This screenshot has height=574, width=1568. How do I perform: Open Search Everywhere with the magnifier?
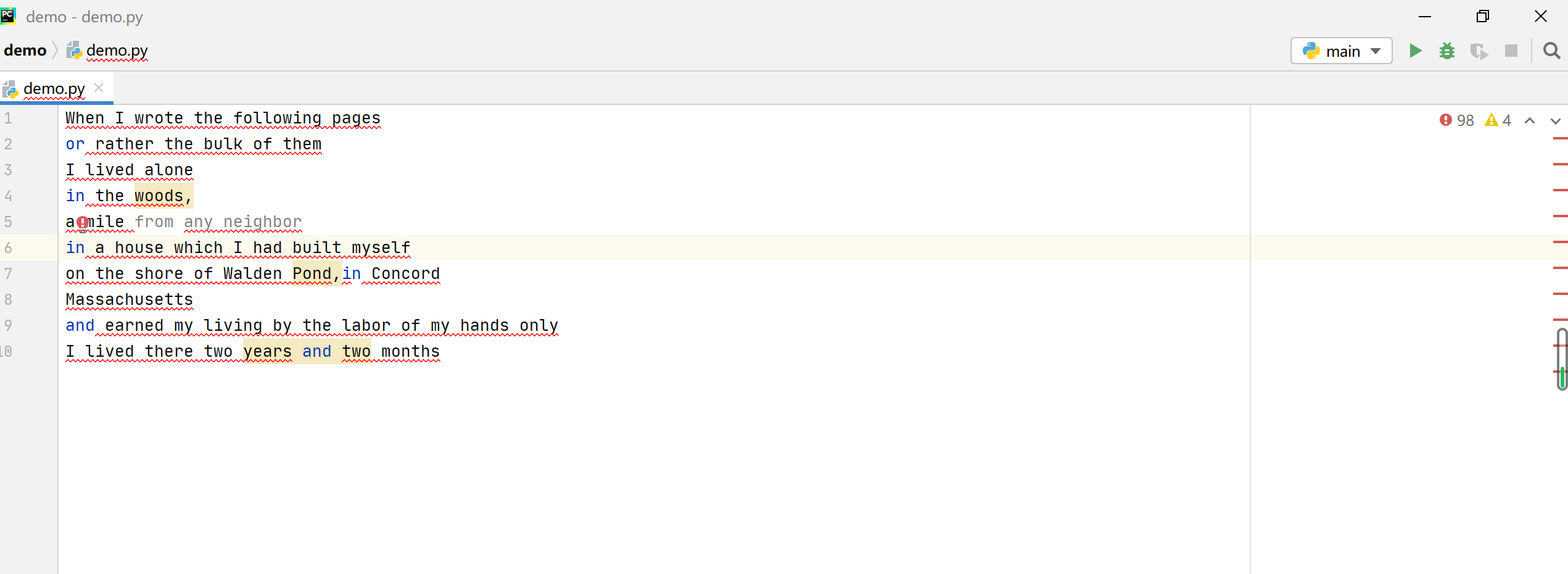1551,51
